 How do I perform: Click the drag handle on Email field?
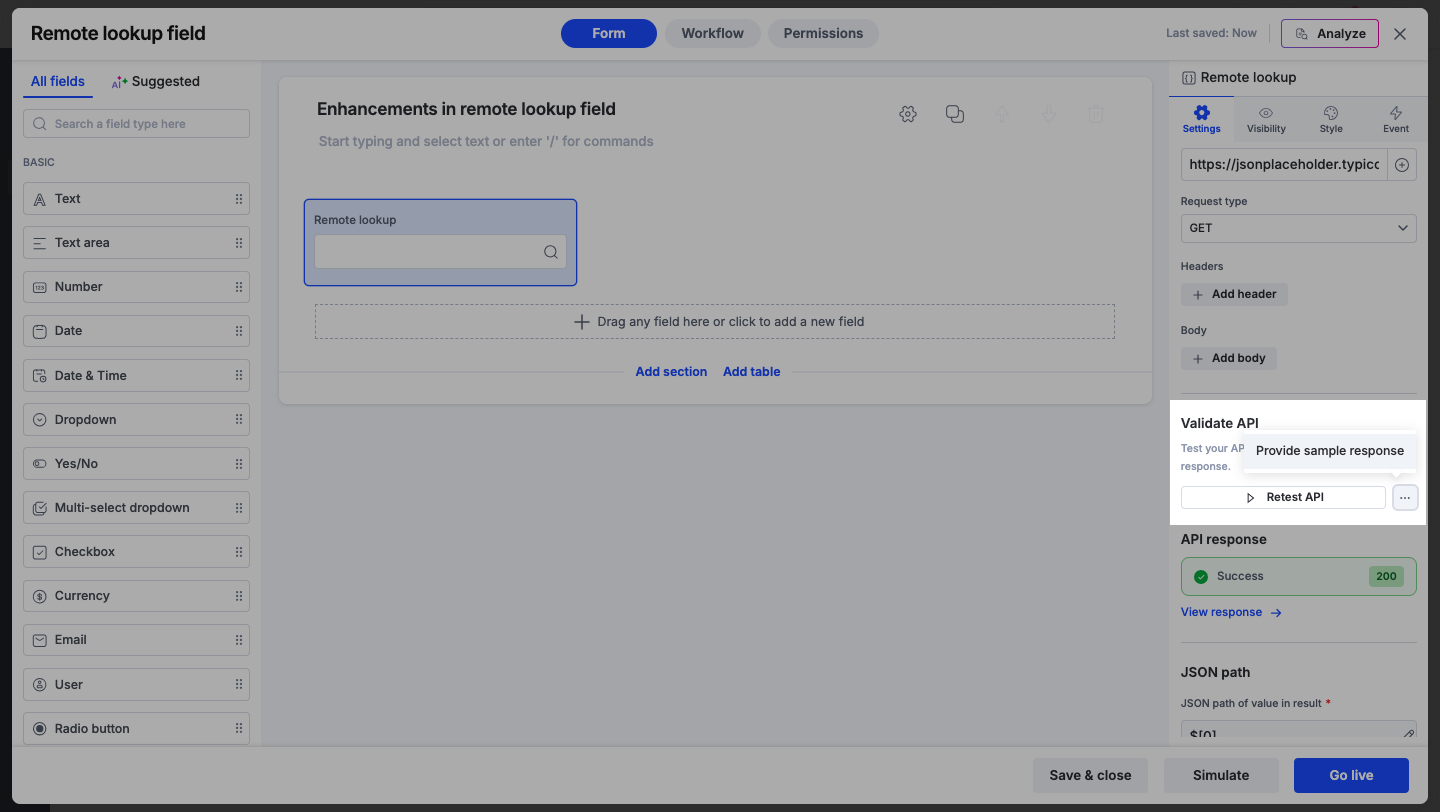[x=239, y=640]
